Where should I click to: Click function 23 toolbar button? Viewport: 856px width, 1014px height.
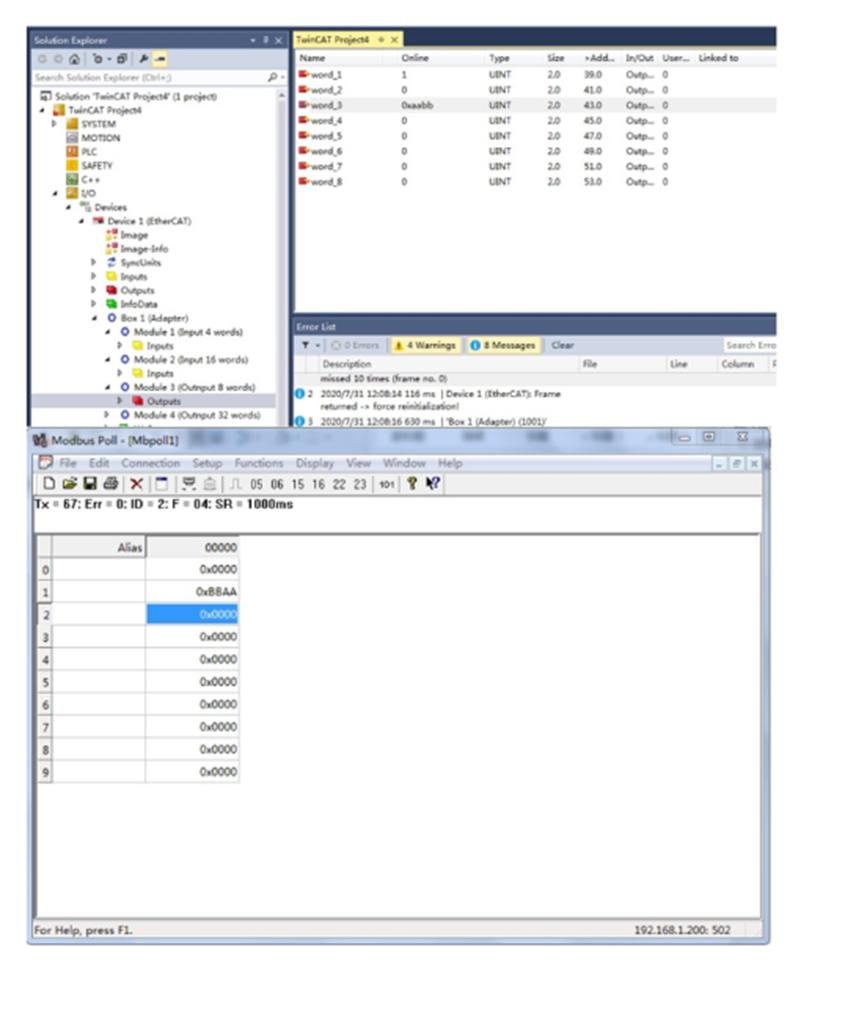[359, 484]
